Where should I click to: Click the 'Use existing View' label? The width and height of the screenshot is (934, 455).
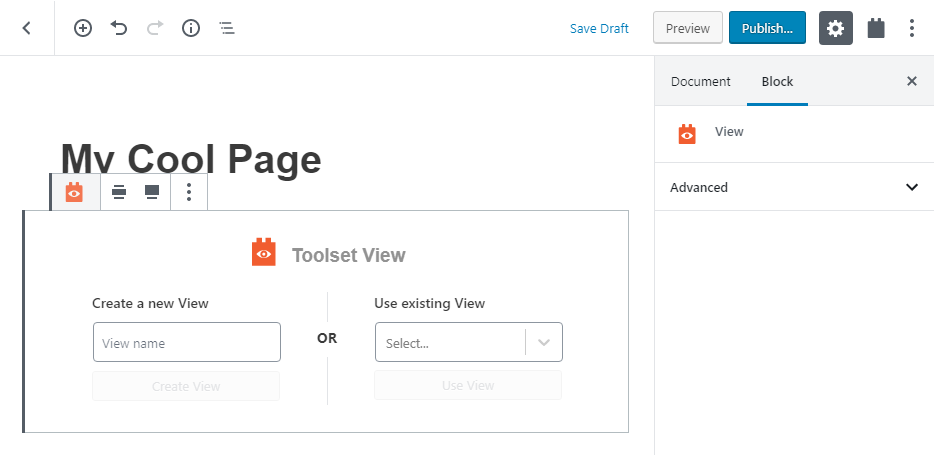[429, 303]
